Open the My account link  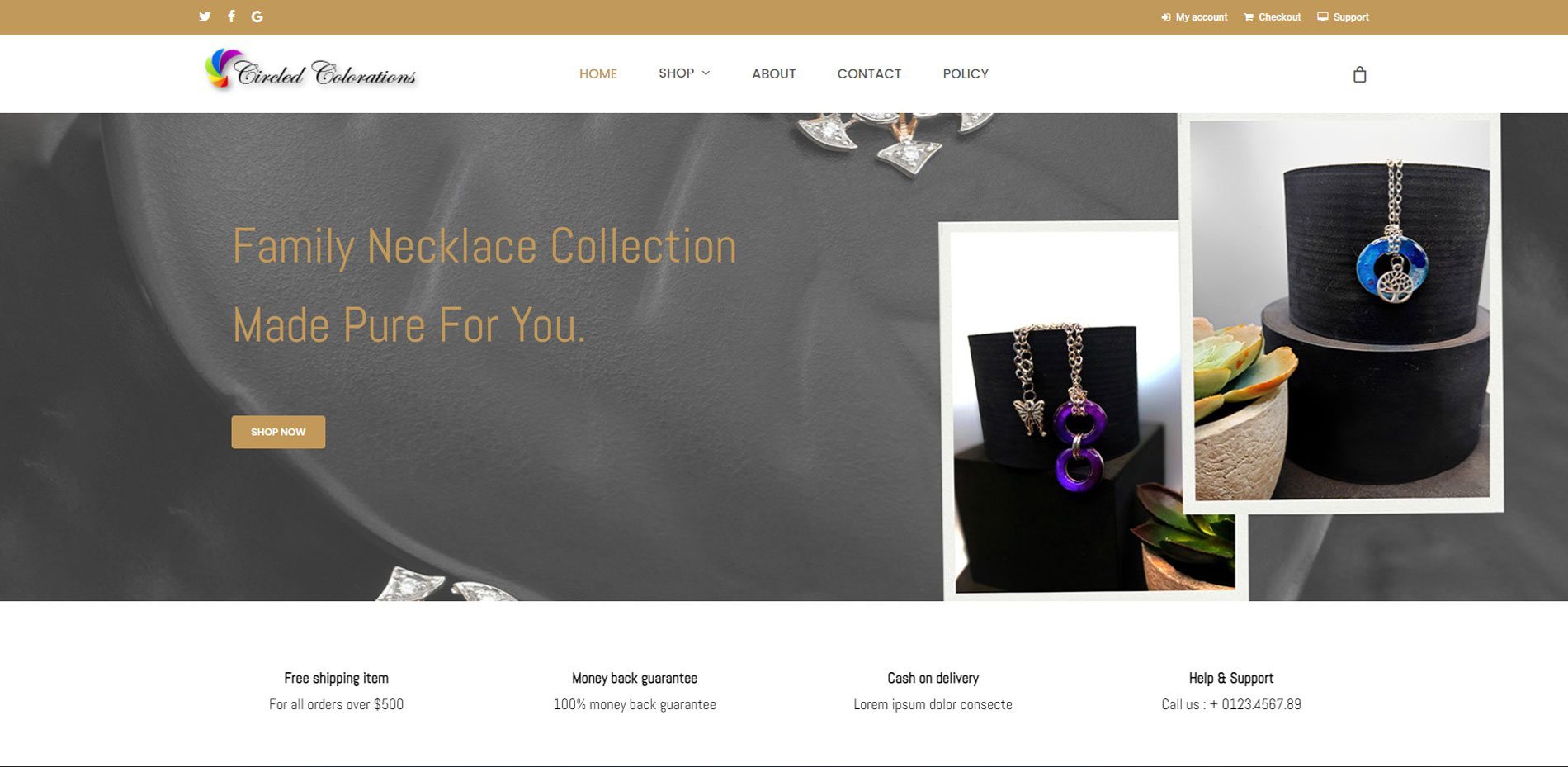tap(1201, 17)
